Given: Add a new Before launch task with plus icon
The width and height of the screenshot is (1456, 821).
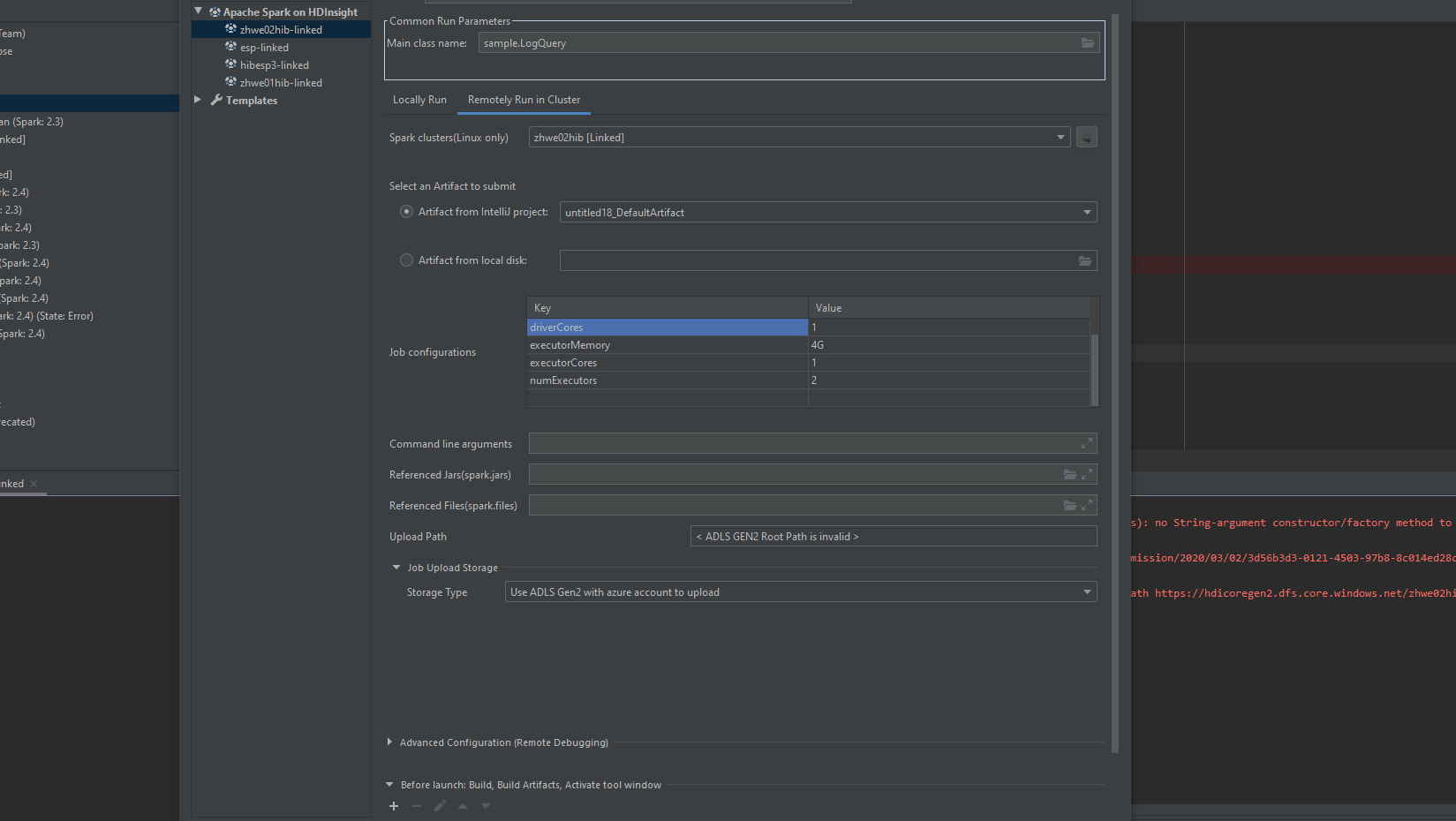Looking at the screenshot, I should click(x=393, y=805).
